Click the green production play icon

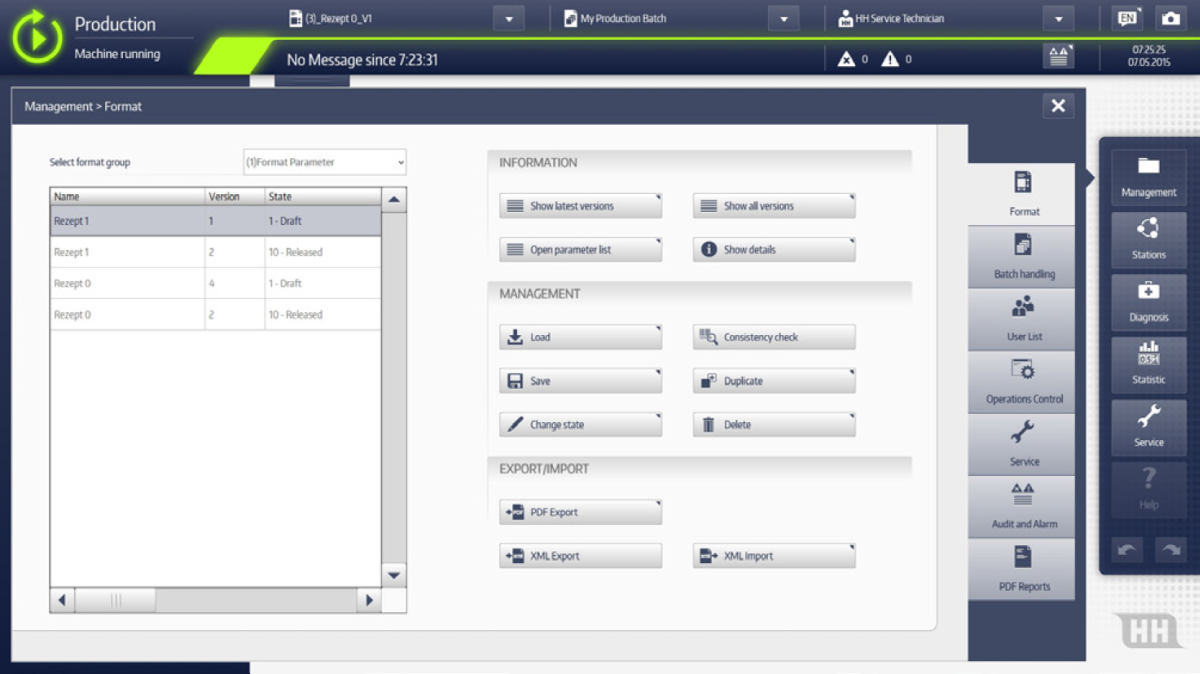tap(37, 38)
